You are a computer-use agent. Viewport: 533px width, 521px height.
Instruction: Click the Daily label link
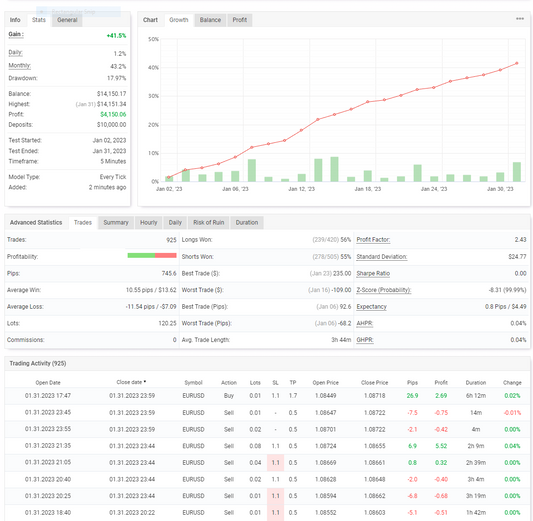pyautogui.click(x=15, y=53)
